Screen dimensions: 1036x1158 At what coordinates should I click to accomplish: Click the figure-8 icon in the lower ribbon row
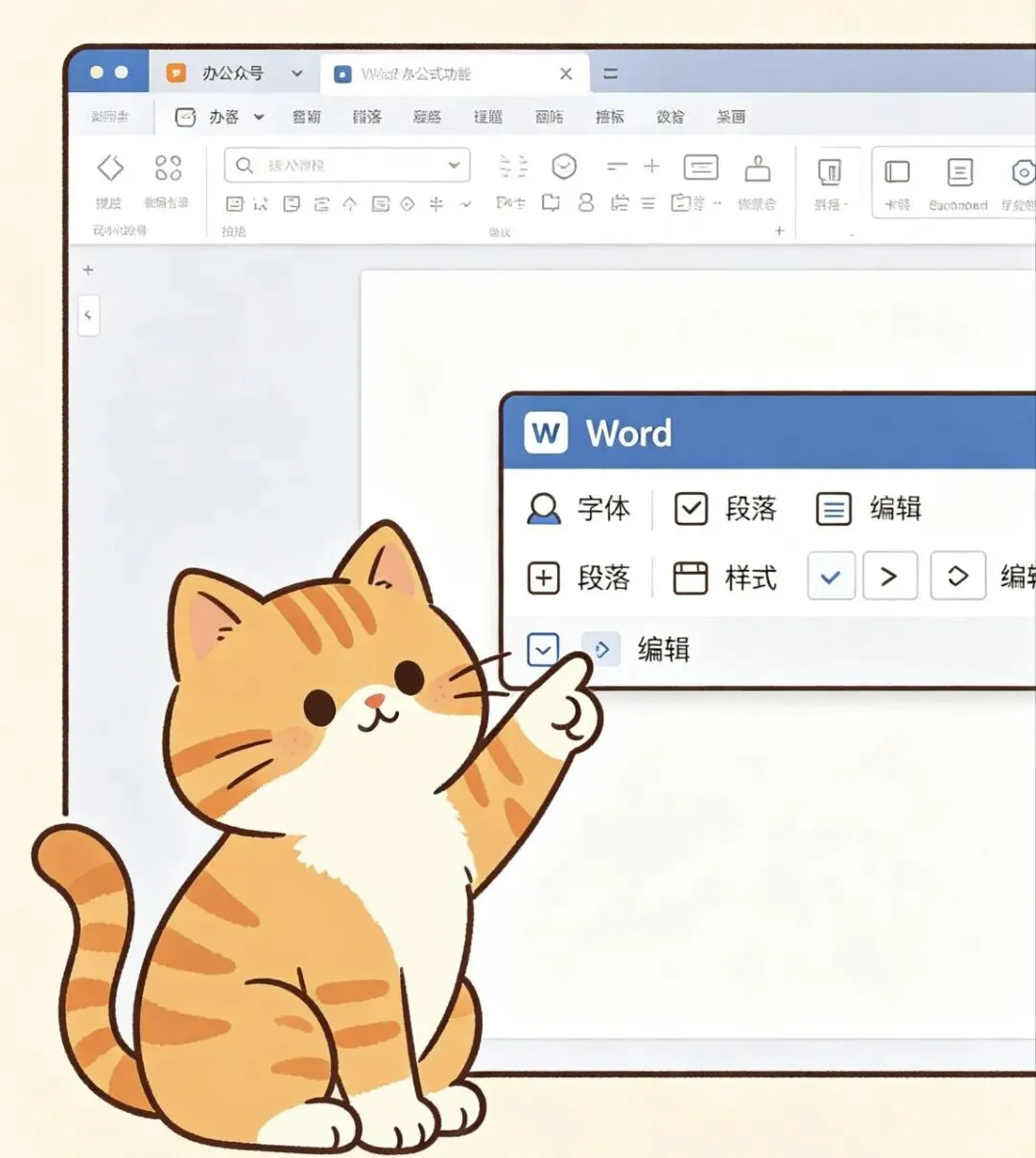(x=586, y=202)
